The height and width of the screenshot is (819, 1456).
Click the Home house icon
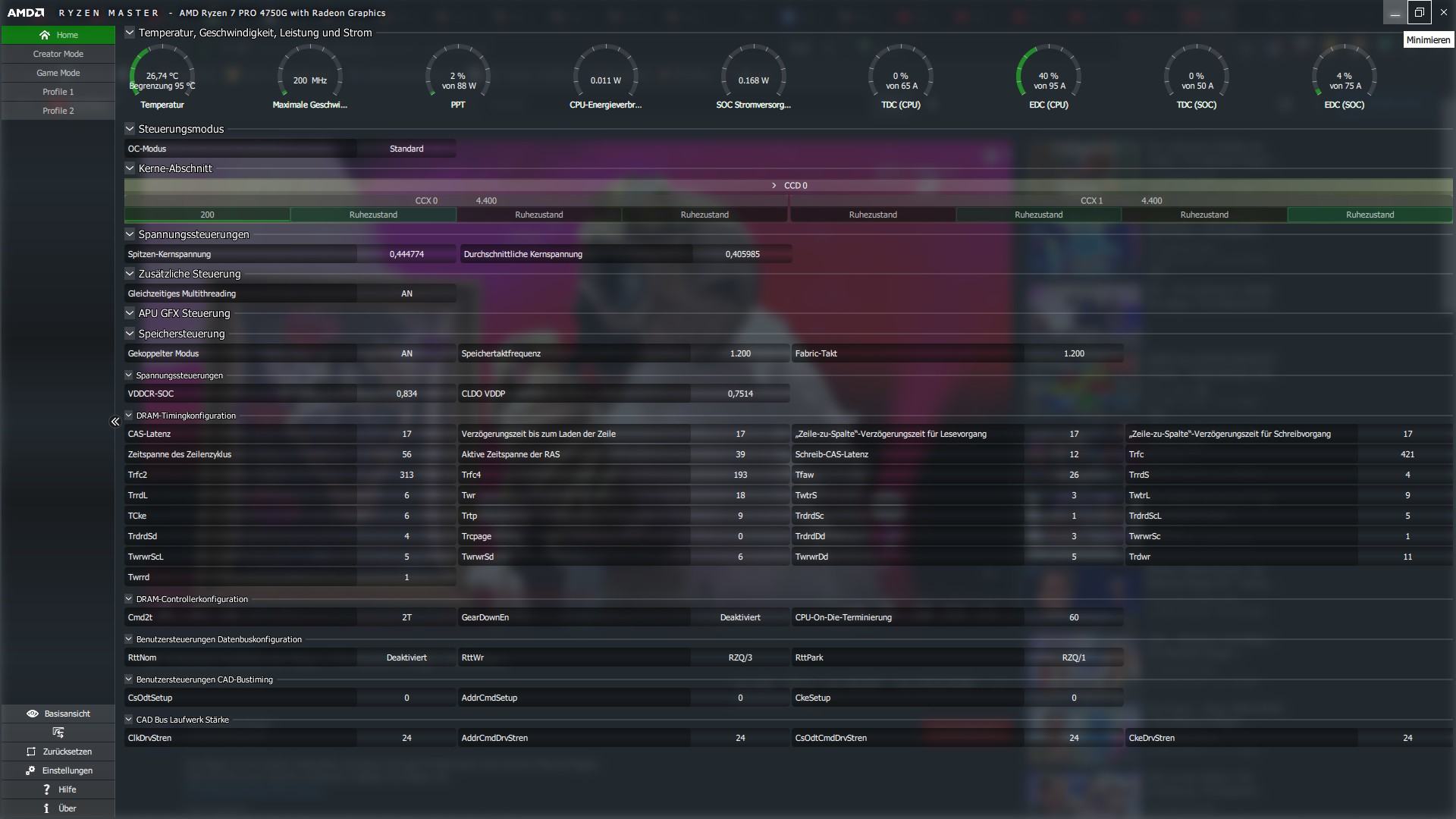(x=45, y=35)
